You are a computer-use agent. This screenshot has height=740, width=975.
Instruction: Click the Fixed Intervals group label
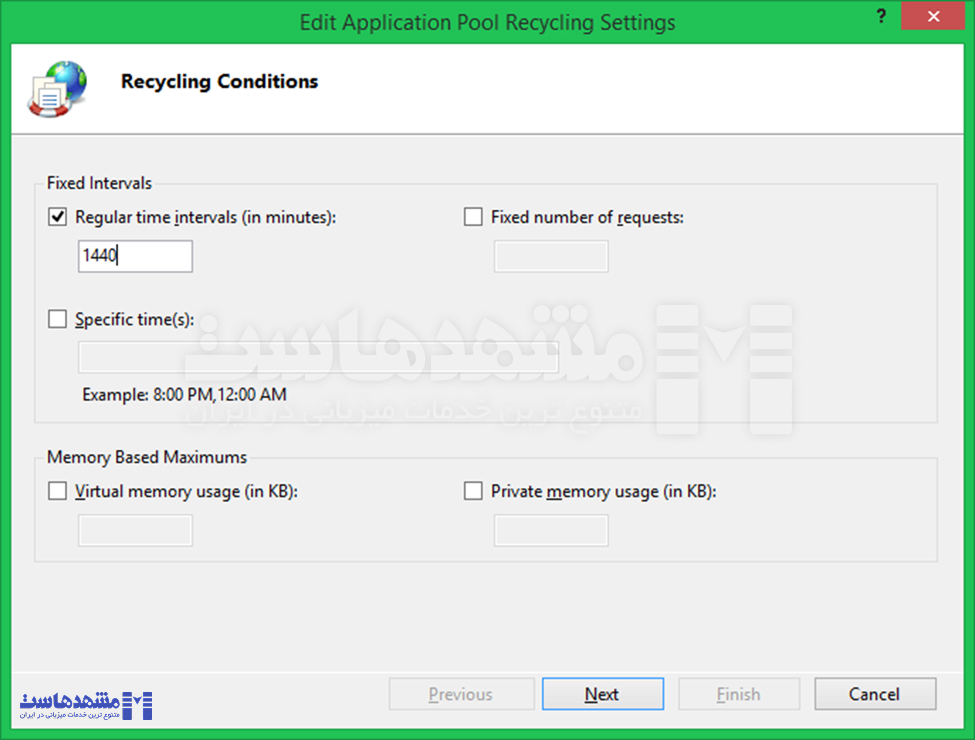[99, 183]
